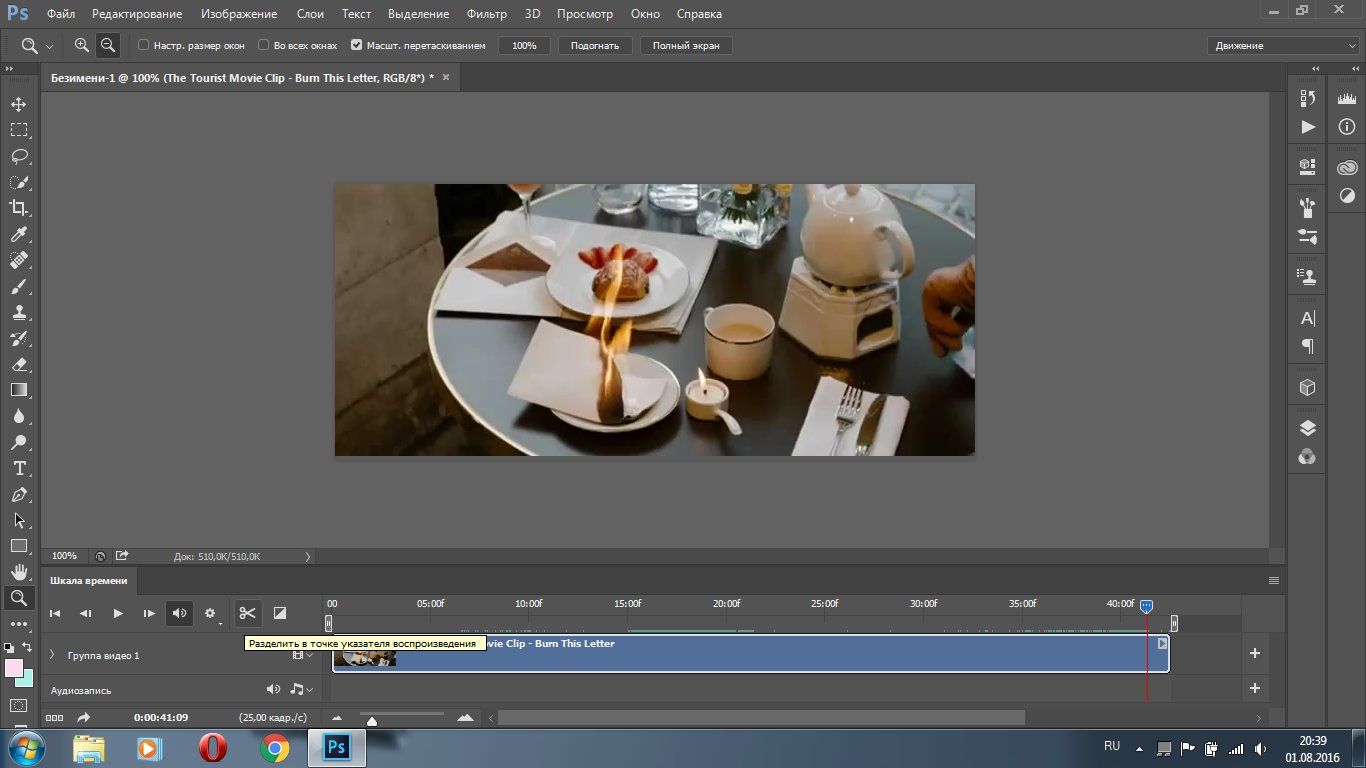Image resolution: width=1366 pixels, height=768 pixels.
Task: Open the Paragraph panel icon
Action: (1307, 346)
